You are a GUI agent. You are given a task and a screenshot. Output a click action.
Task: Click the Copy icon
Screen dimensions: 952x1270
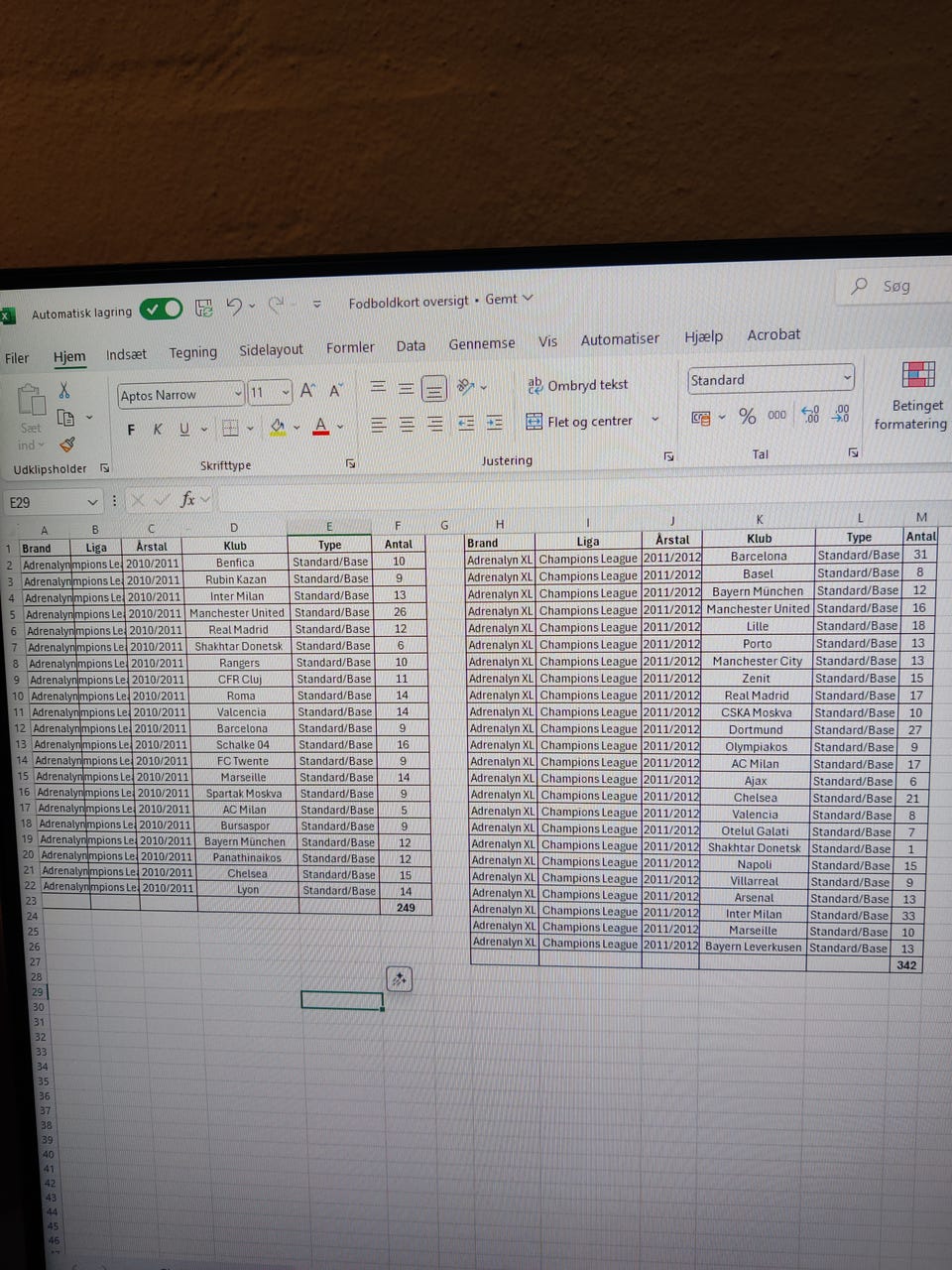[x=66, y=417]
